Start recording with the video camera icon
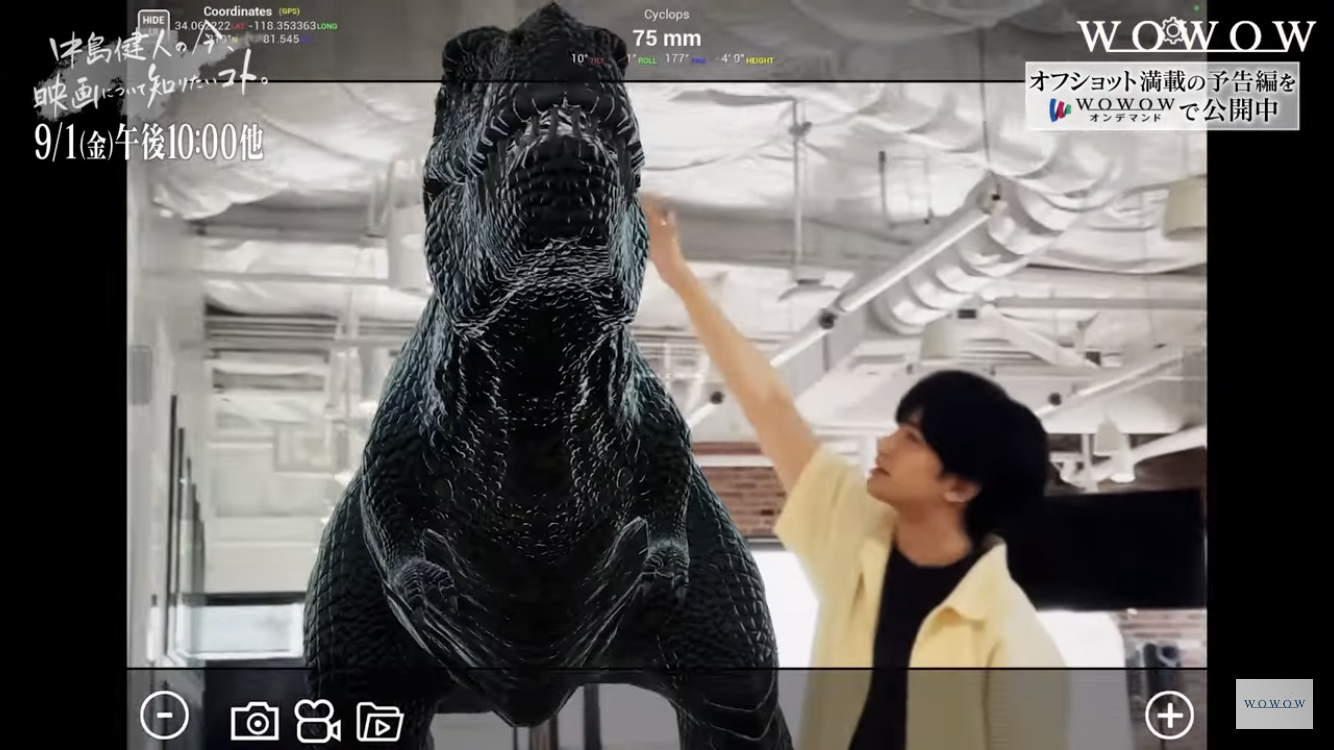Screen dimensions: 1334x750 point(317,720)
